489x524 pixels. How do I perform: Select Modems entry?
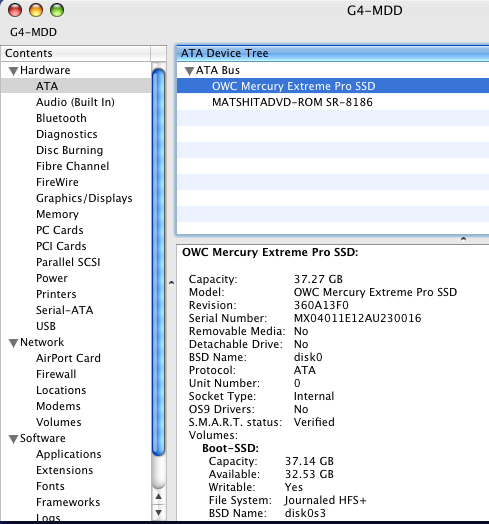coord(58,406)
